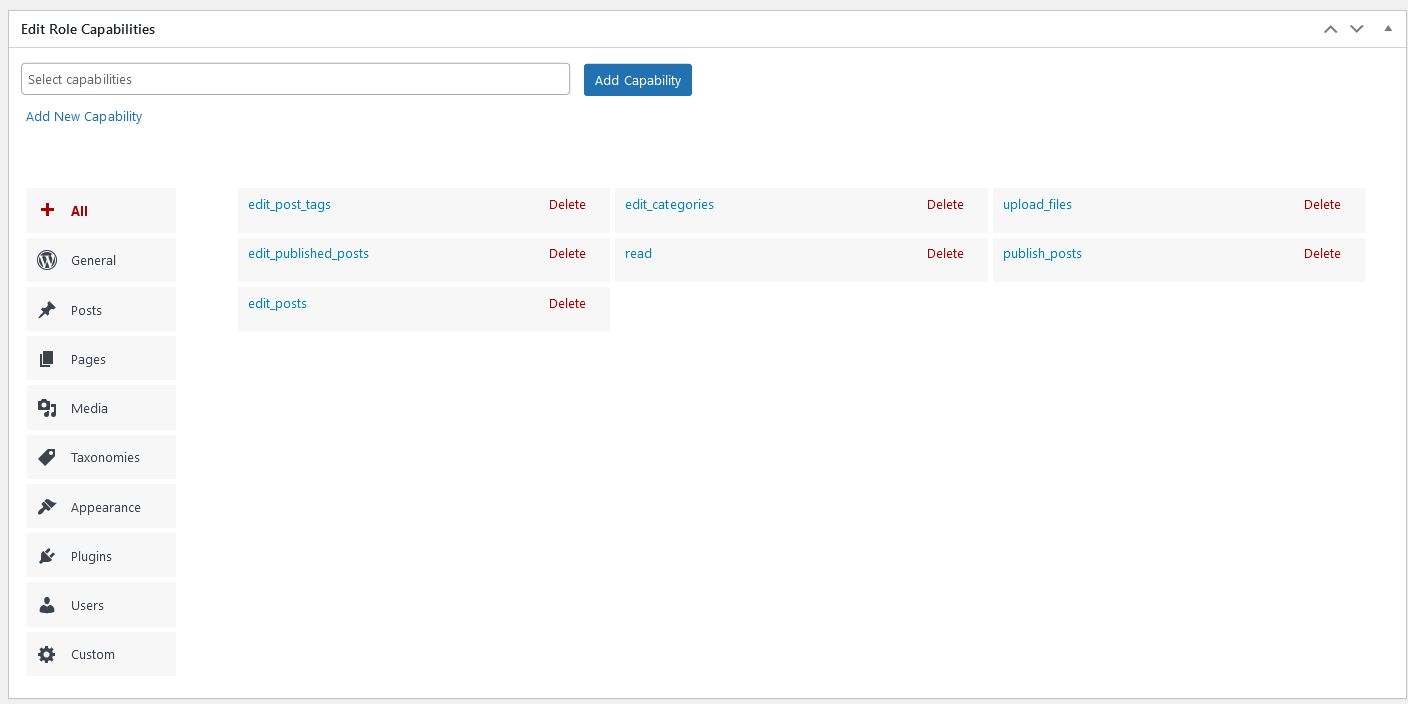This screenshot has width=1408, height=704.
Task: Delete the edit_post_tags capability
Action: tap(567, 204)
